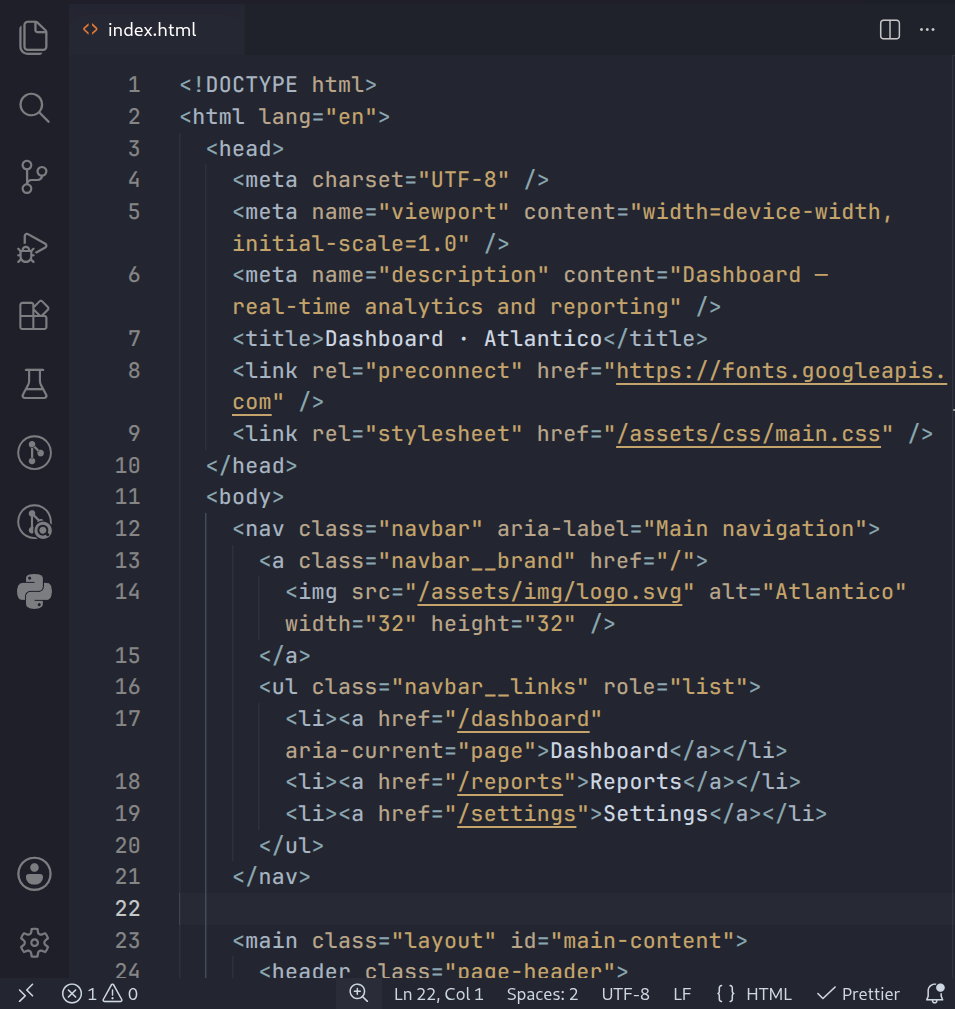The width and height of the screenshot is (955, 1009).
Task: Open the remote window indicator
Action: click(x=26, y=994)
